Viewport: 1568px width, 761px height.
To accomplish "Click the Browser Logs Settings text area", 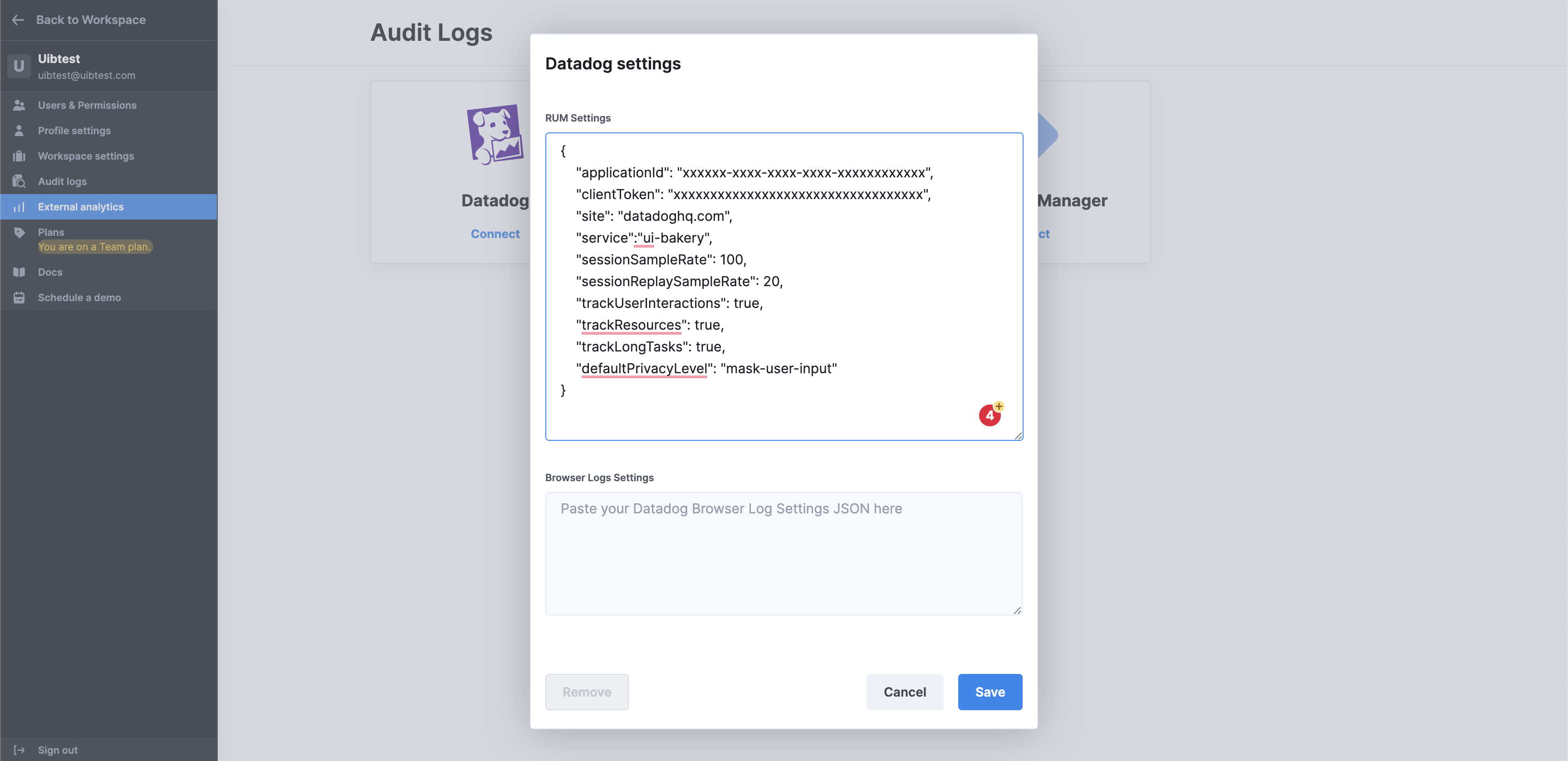I will pyautogui.click(x=784, y=554).
